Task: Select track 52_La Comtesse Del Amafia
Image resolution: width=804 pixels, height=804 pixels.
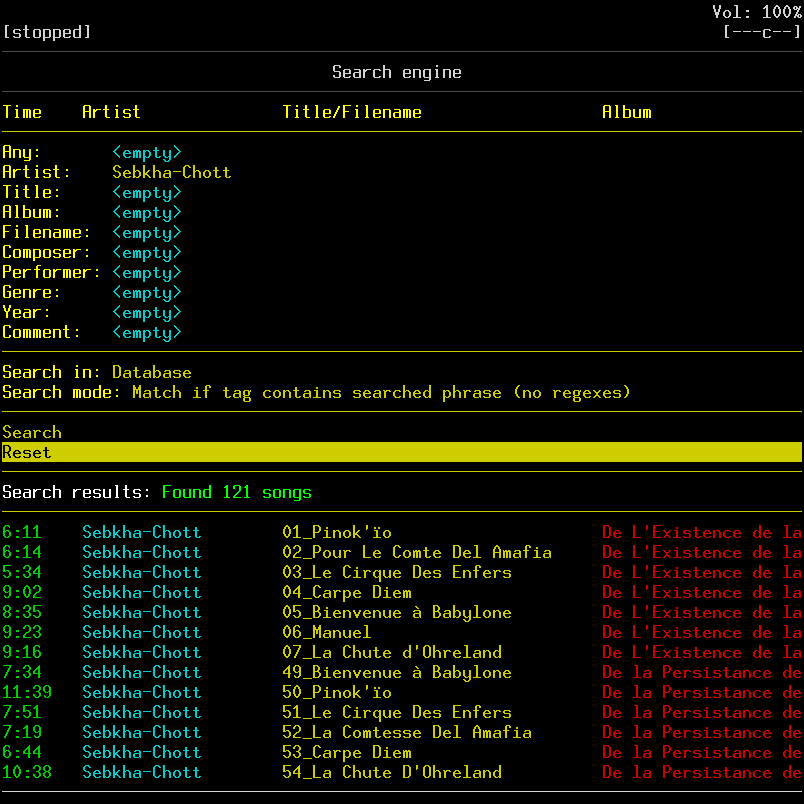Action: click(407, 732)
